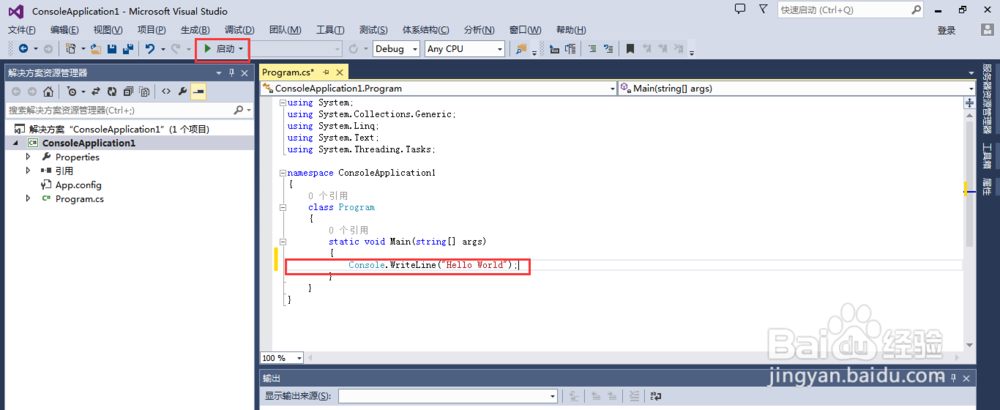Pin the Solution Explorer panel
1000x410 pixels.
point(232,73)
